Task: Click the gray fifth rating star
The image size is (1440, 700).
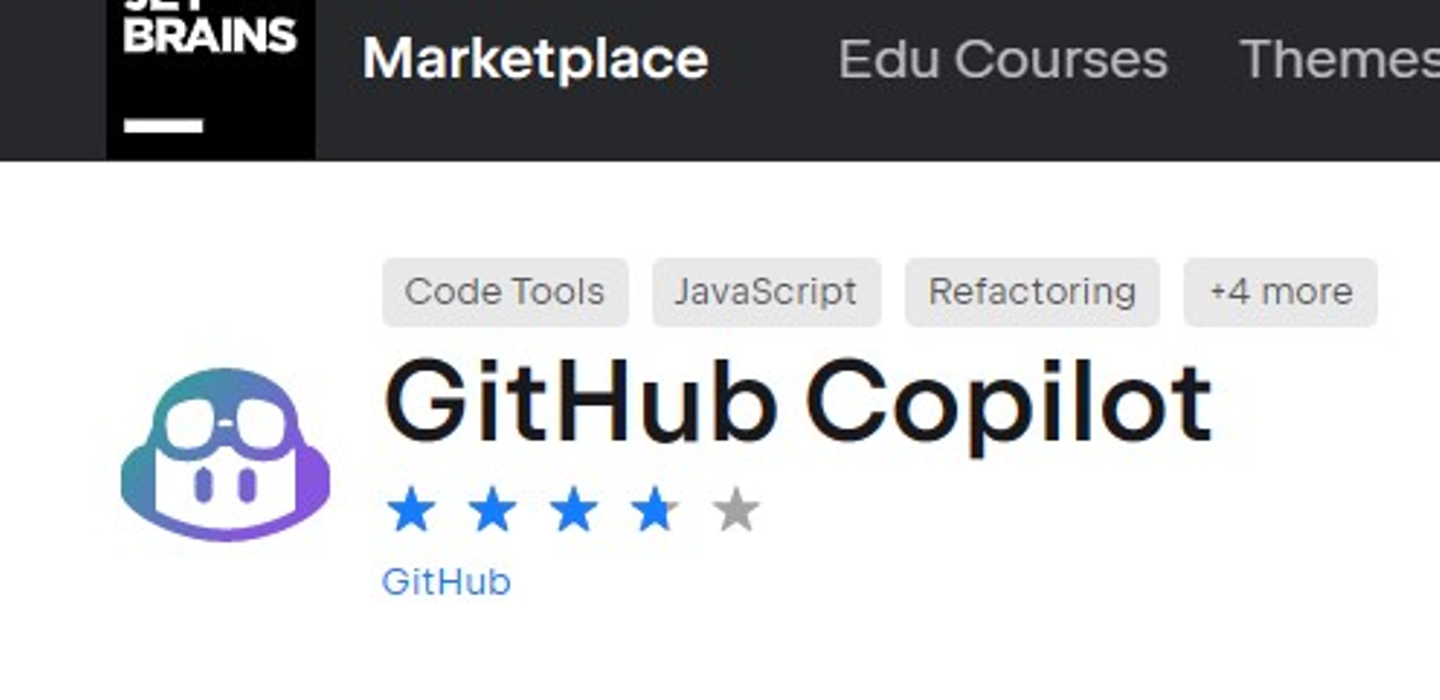Action: pos(737,510)
